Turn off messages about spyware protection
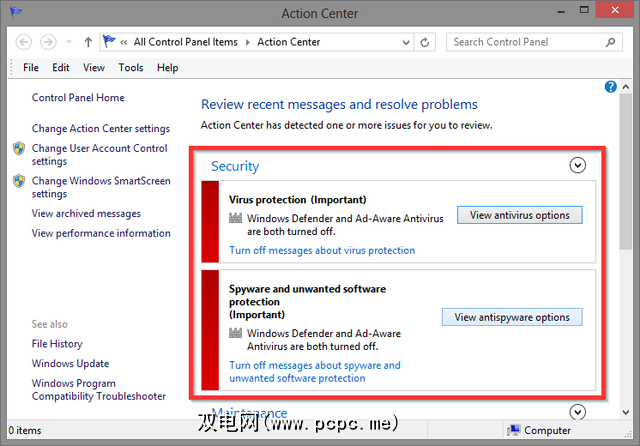Image resolution: width=640 pixels, height=446 pixels. pos(315,372)
